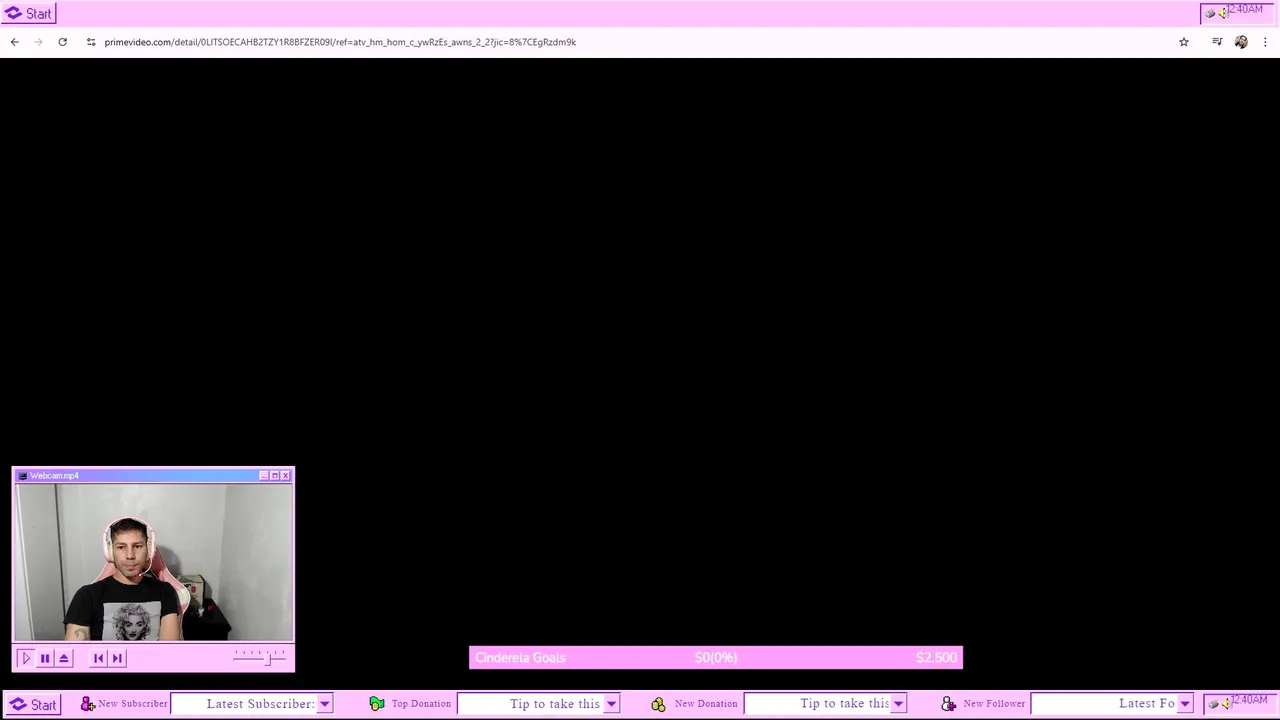Open the Start menu on the top bar
Screen dimensions: 1280x720
tap(29, 14)
